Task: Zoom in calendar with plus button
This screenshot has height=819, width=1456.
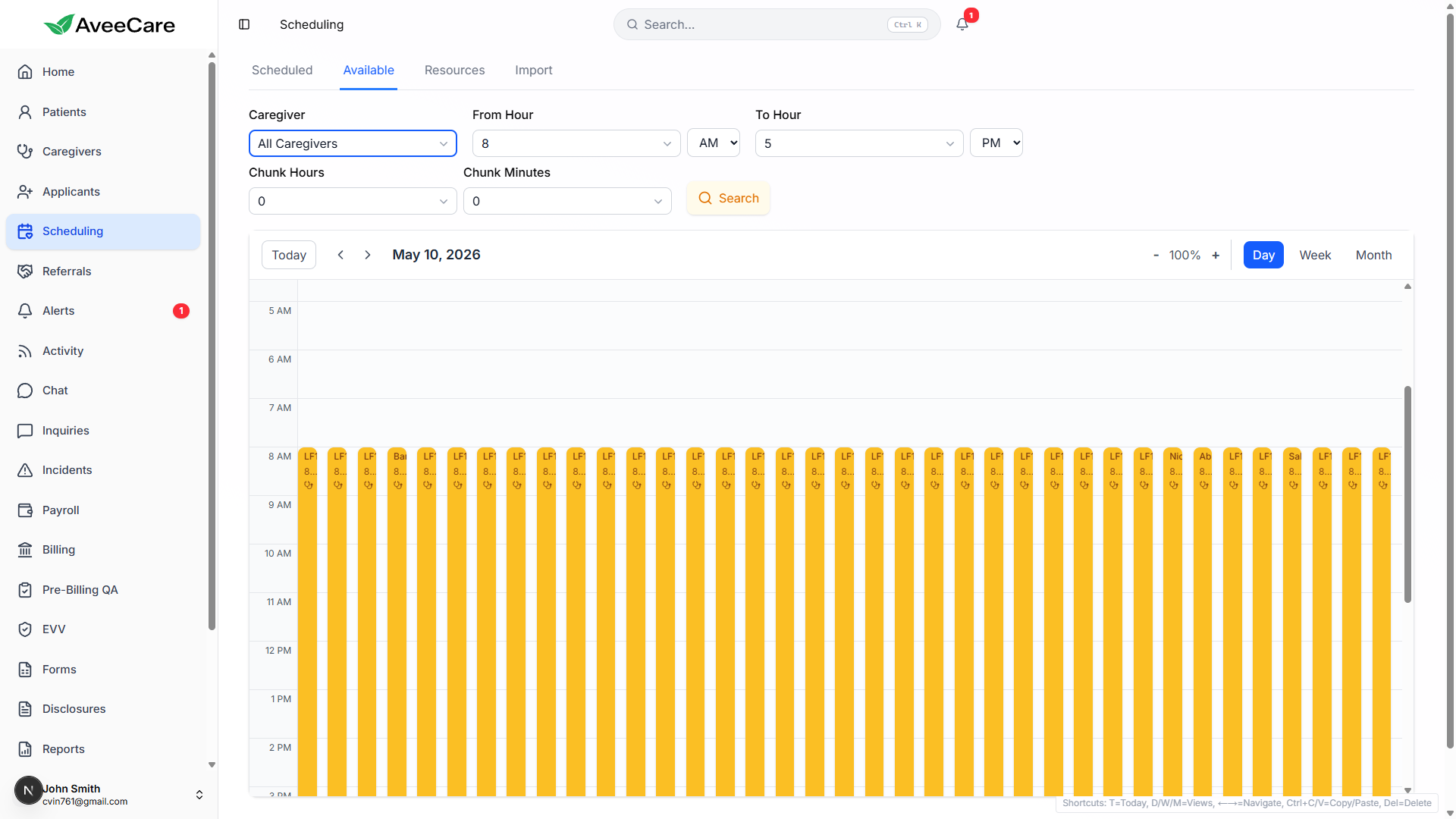Action: pyautogui.click(x=1216, y=256)
